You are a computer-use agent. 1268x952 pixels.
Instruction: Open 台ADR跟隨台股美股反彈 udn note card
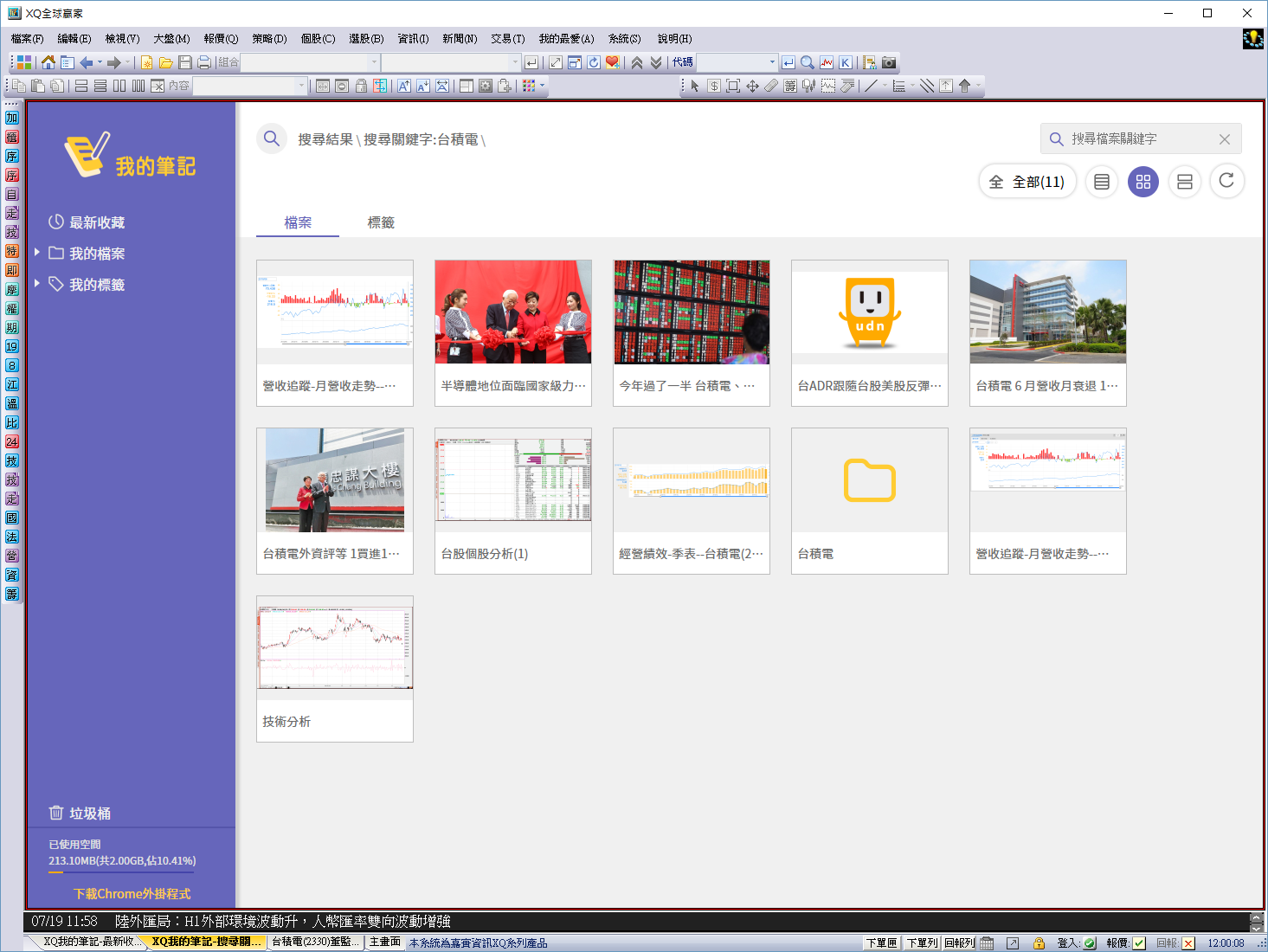(870, 332)
